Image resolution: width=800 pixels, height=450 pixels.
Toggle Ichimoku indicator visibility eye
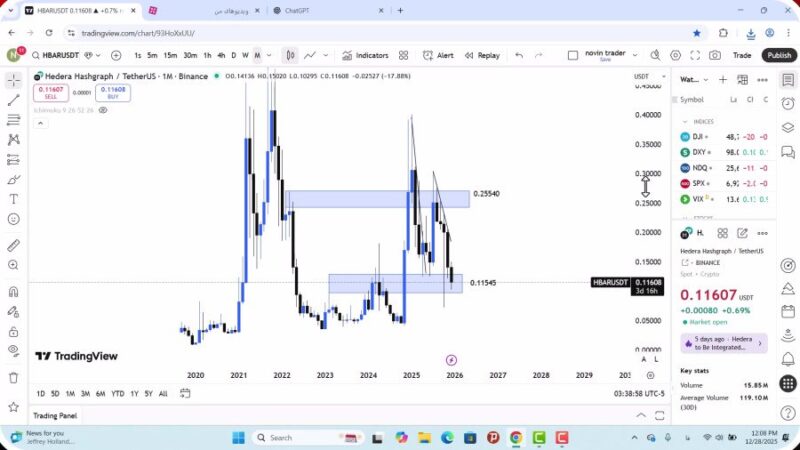tap(103, 110)
